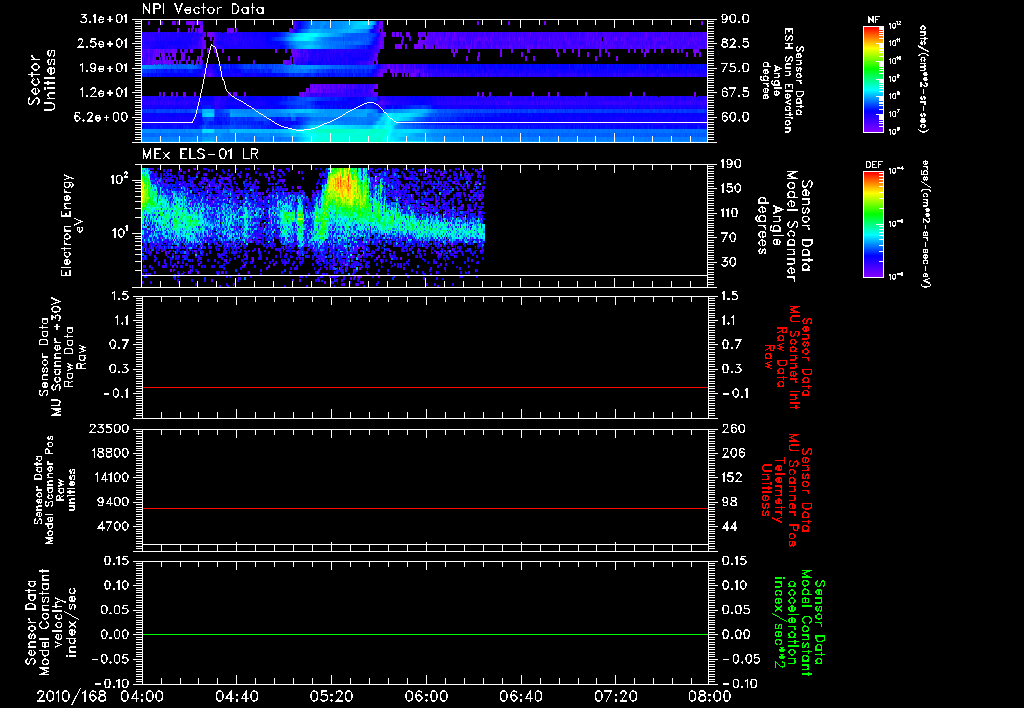Screen dimensions: 1024x708
Task: Click the "MEx ELS-01 LR" panel title
Action: [x=200, y=155]
